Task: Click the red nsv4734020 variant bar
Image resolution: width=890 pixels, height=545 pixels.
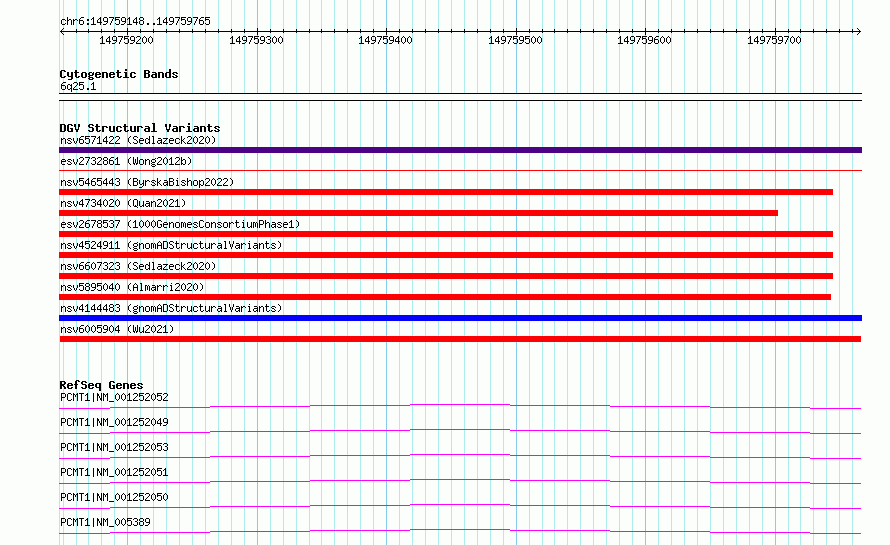Action: tap(418, 213)
